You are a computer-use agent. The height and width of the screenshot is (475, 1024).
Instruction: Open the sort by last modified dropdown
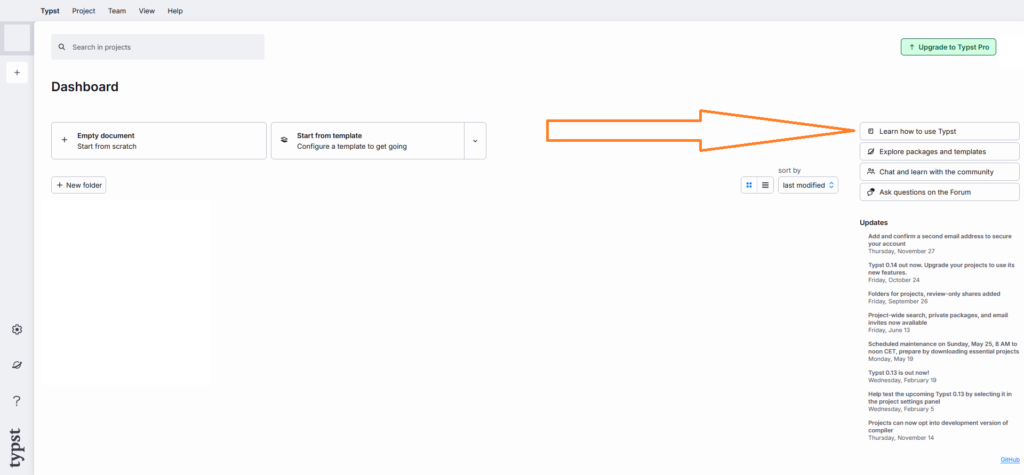pos(808,185)
